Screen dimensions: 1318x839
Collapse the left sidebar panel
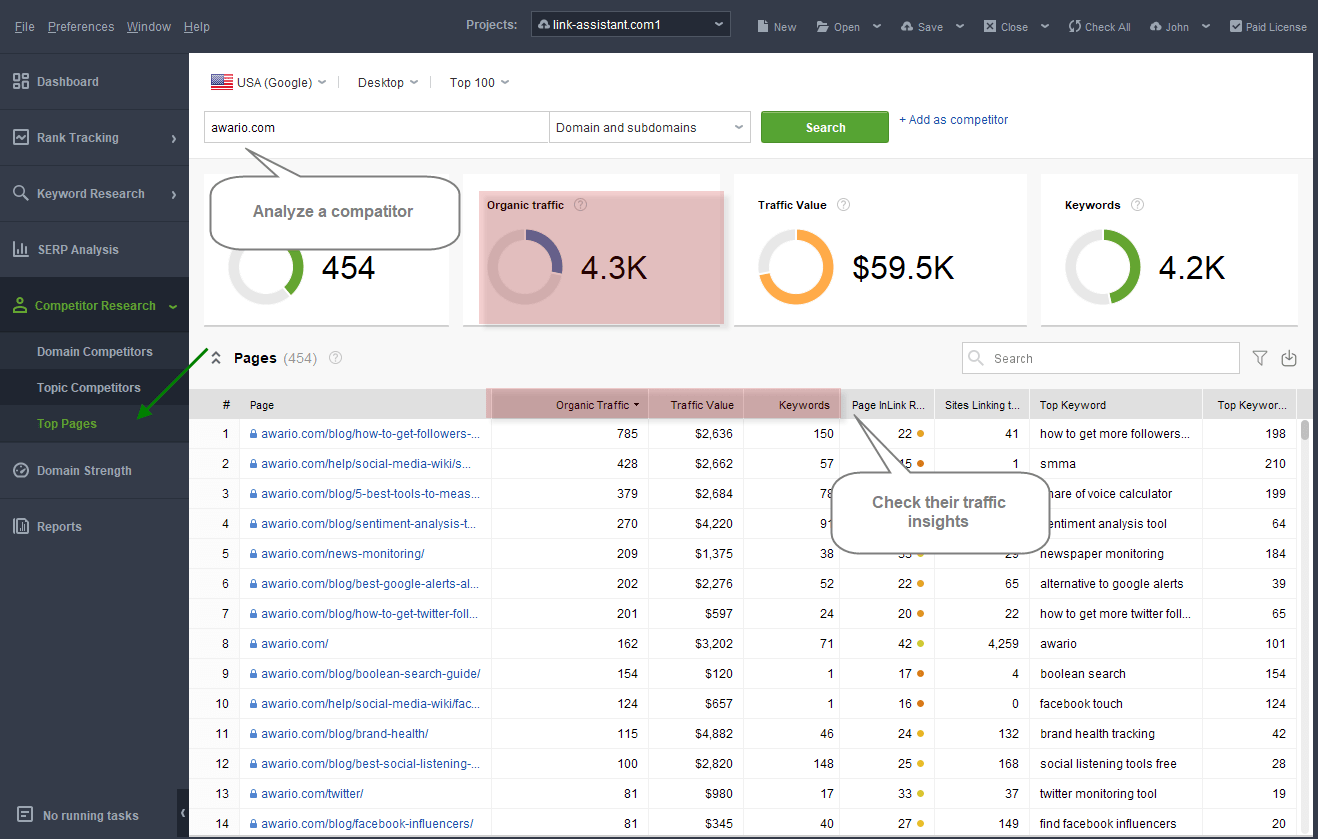click(183, 814)
